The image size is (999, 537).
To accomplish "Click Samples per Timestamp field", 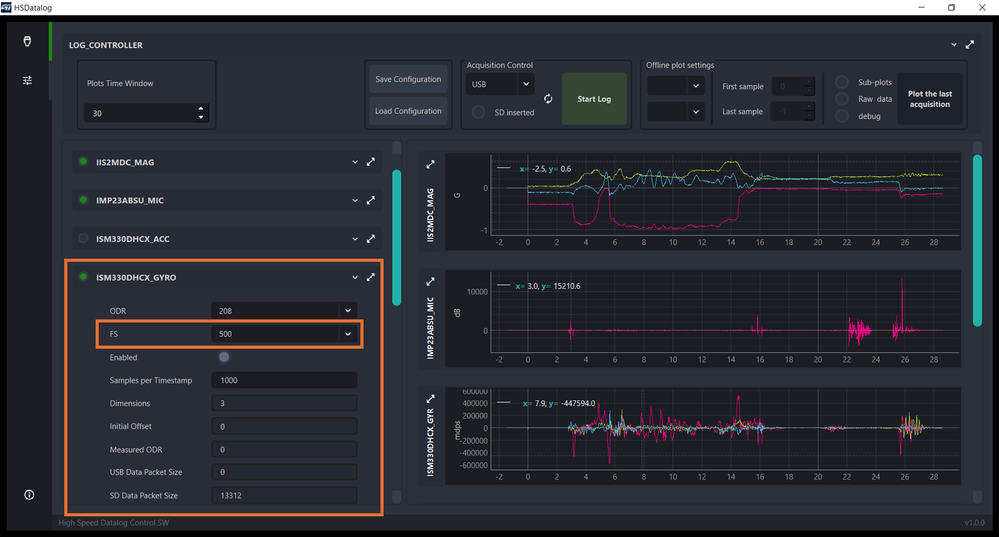I will 284,380.
